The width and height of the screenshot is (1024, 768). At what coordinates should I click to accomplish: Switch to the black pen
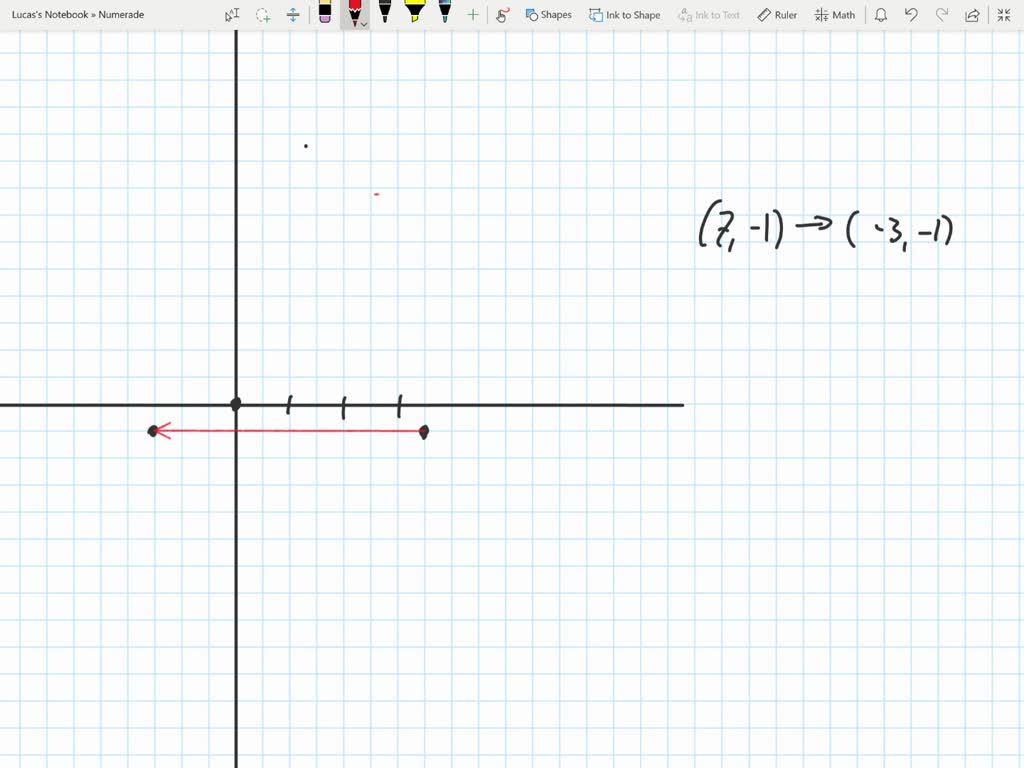point(385,14)
